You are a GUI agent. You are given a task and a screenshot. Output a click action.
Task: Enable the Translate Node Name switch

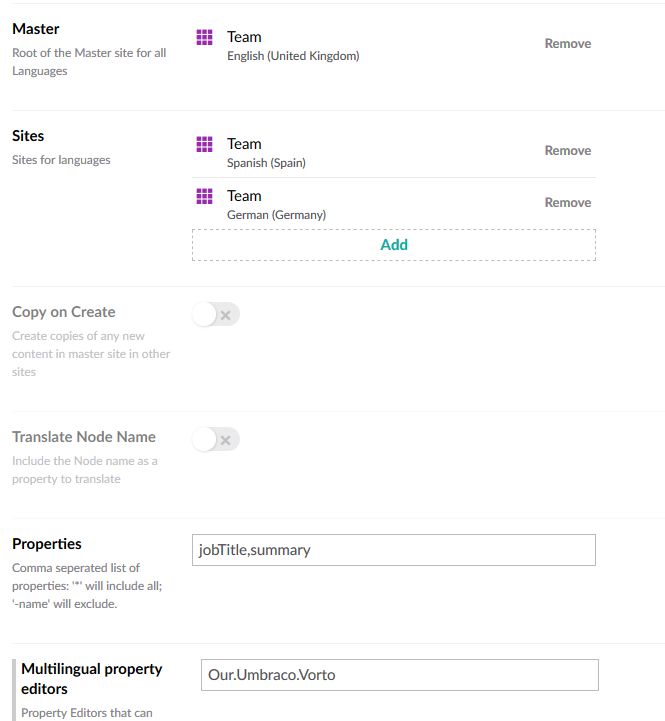(216, 440)
